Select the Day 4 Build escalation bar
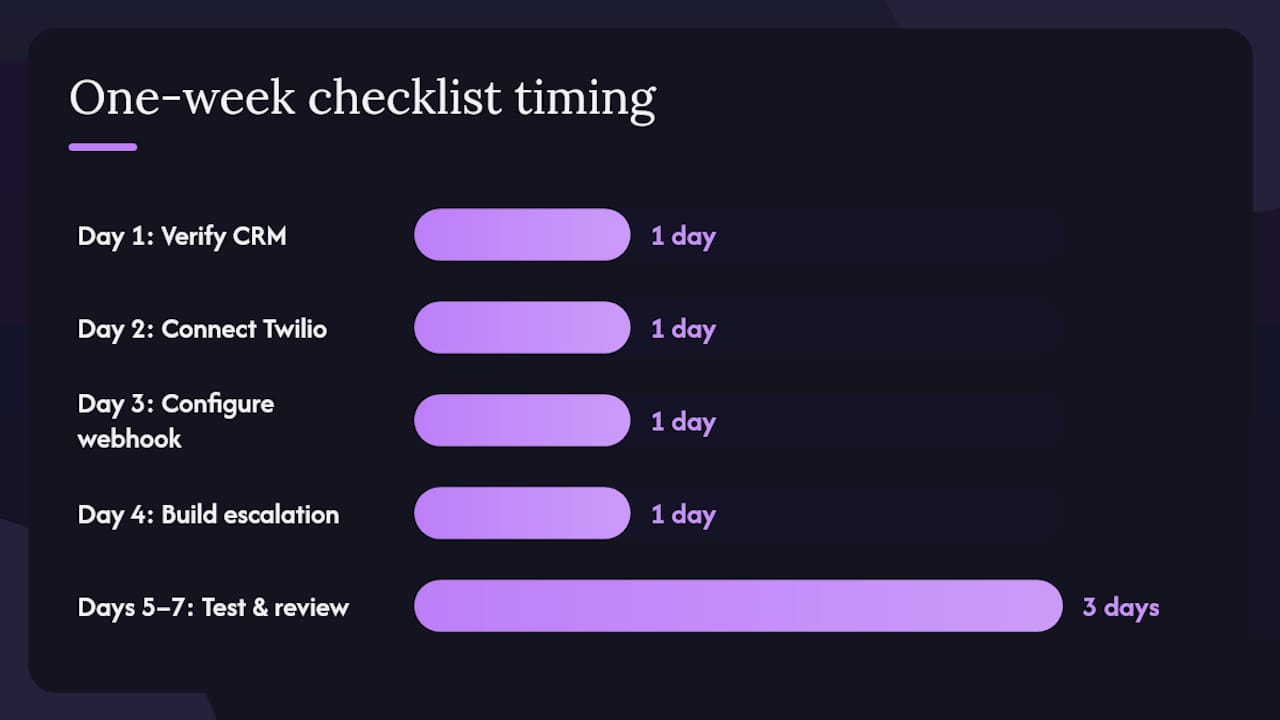Image resolution: width=1280 pixels, height=720 pixels. tap(522, 514)
